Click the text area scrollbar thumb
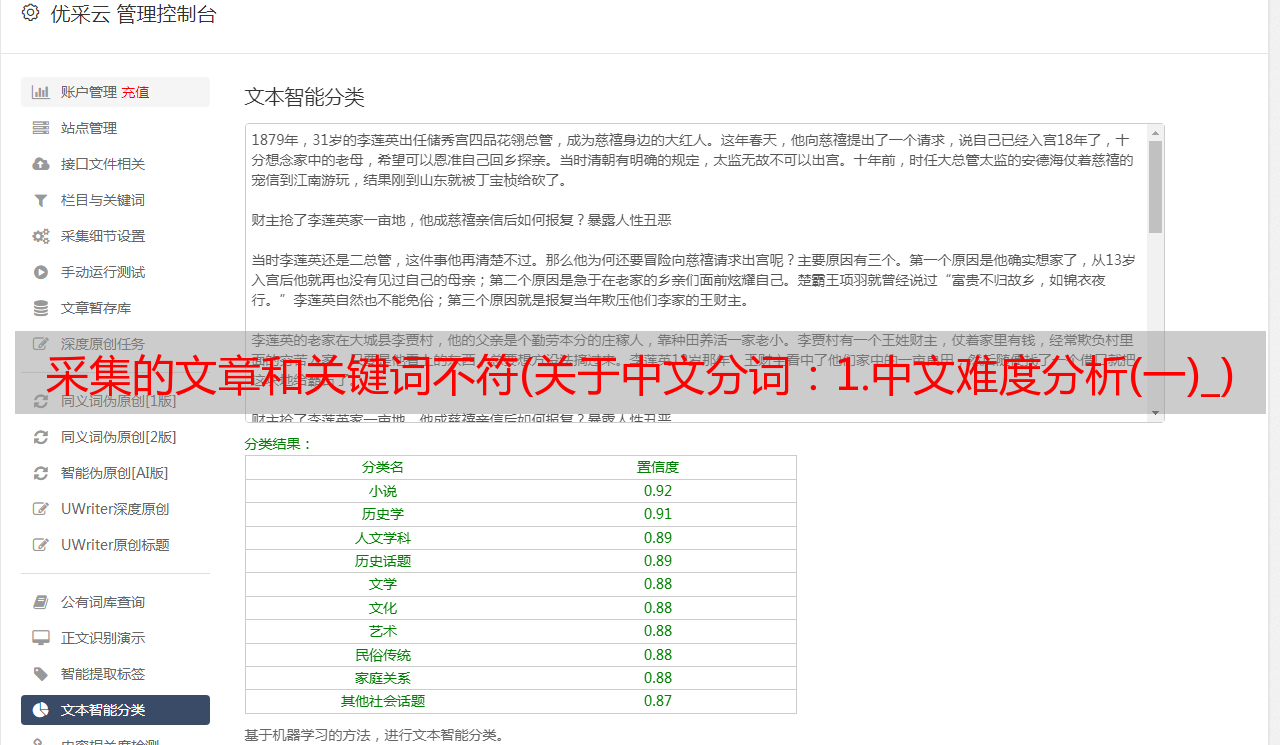Viewport: 1280px width, 745px height. click(x=1156, y=187)
